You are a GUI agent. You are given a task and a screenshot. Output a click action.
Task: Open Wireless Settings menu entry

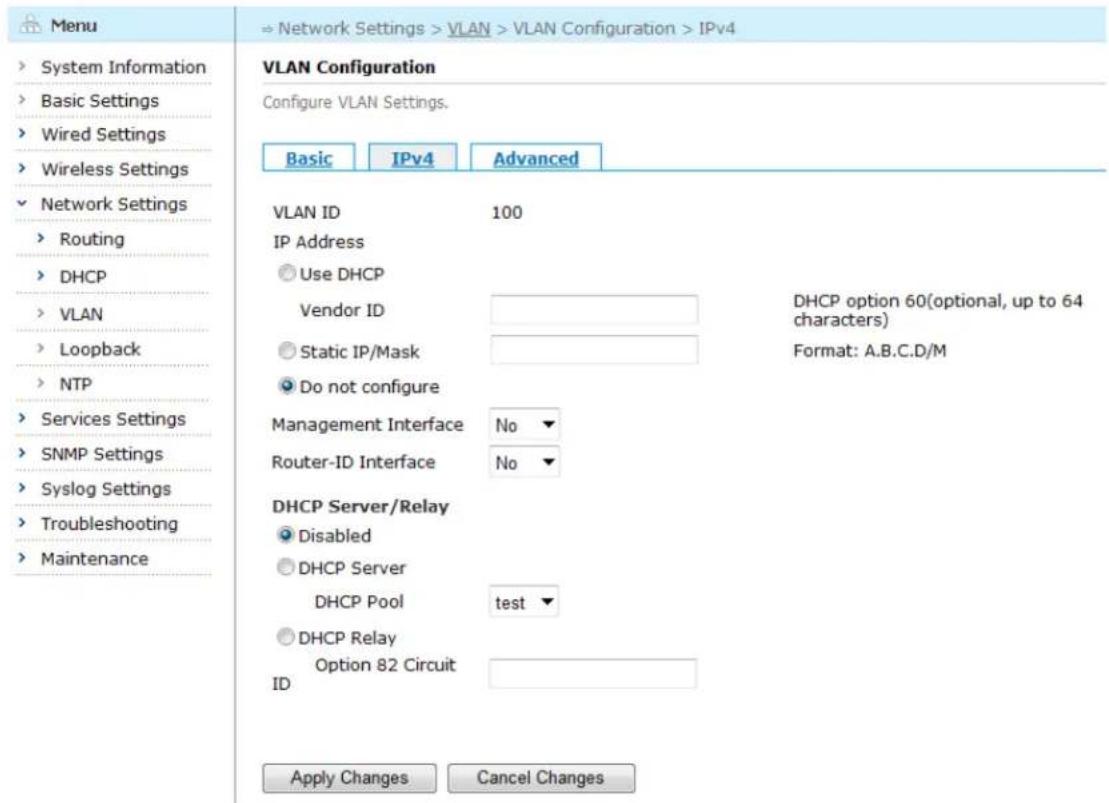(x=115, y=170)
